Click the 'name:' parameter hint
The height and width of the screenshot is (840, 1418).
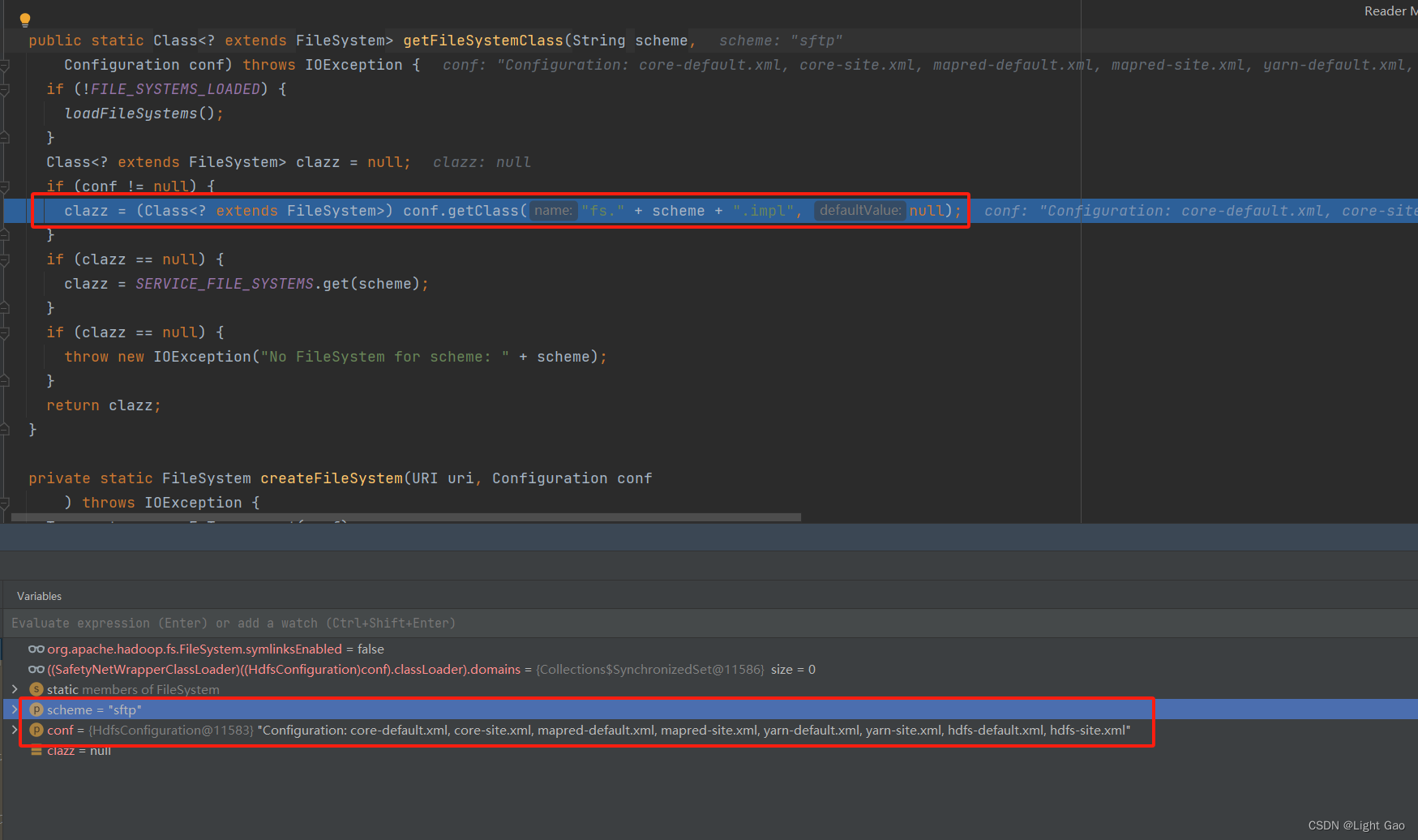pyautogui.click(x=554, y=211)
